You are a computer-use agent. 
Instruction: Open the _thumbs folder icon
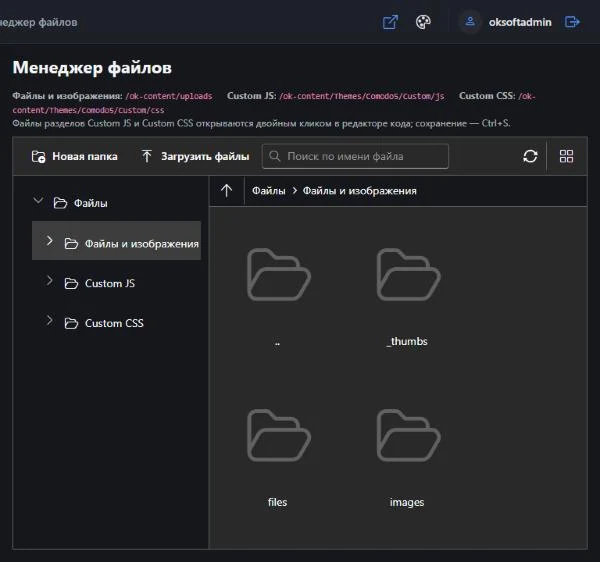click(x=408, y=275)
